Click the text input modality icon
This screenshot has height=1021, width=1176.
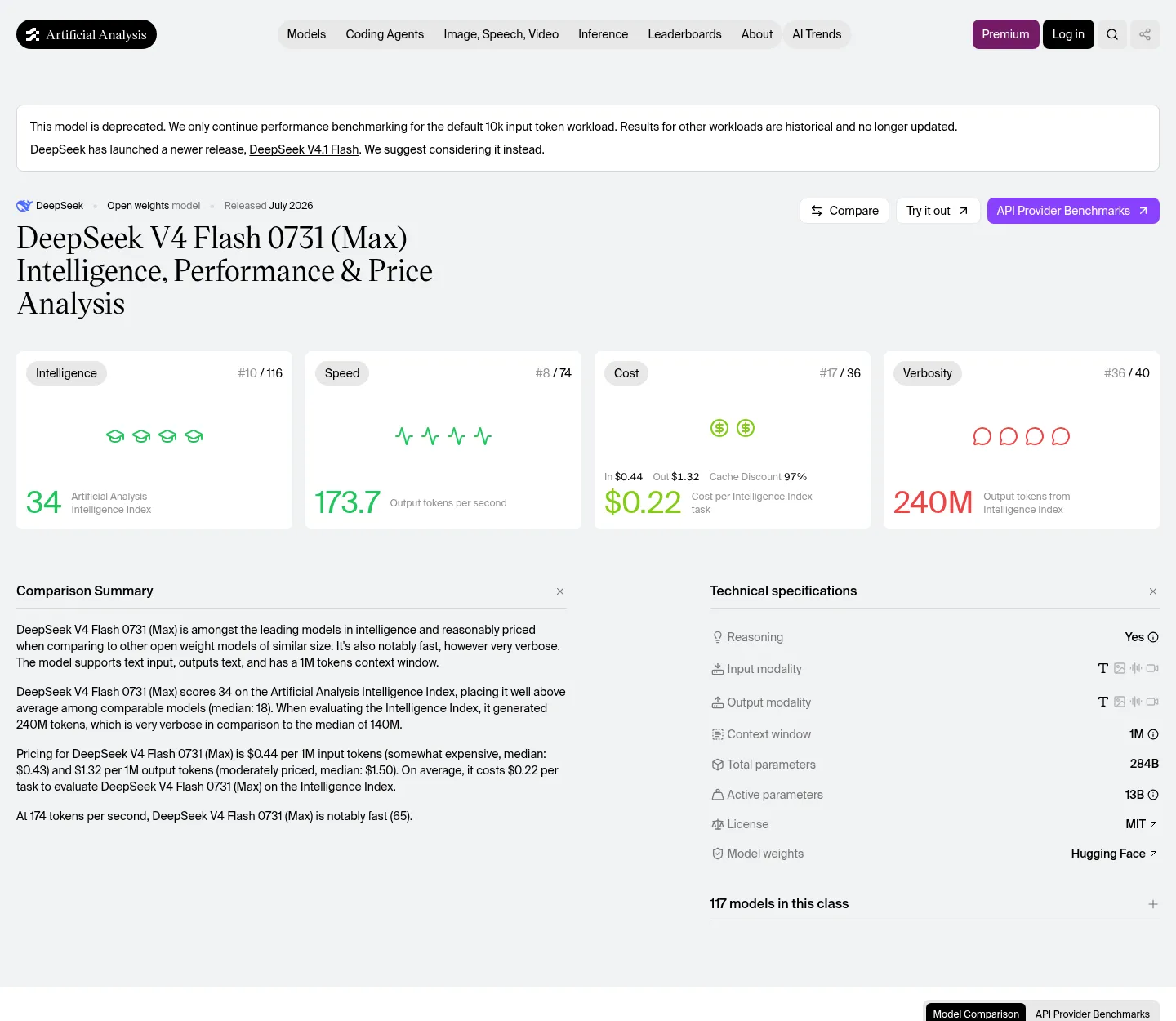1103,668
